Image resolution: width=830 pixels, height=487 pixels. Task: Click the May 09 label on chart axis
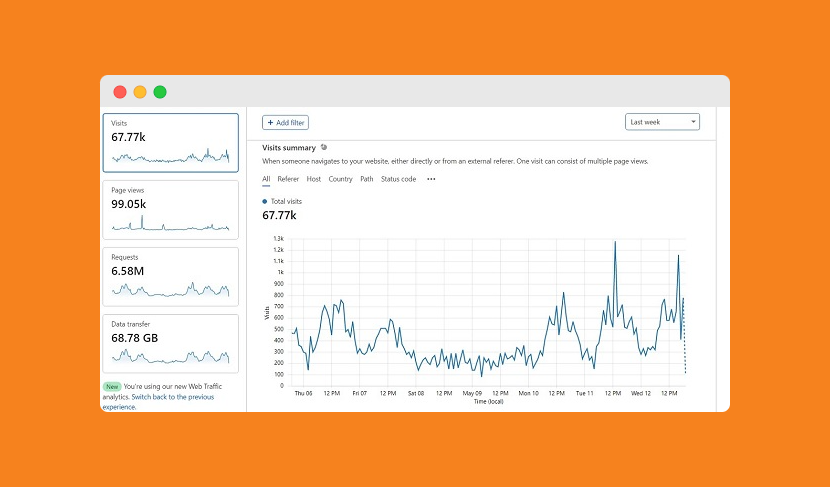pos(472,393)
